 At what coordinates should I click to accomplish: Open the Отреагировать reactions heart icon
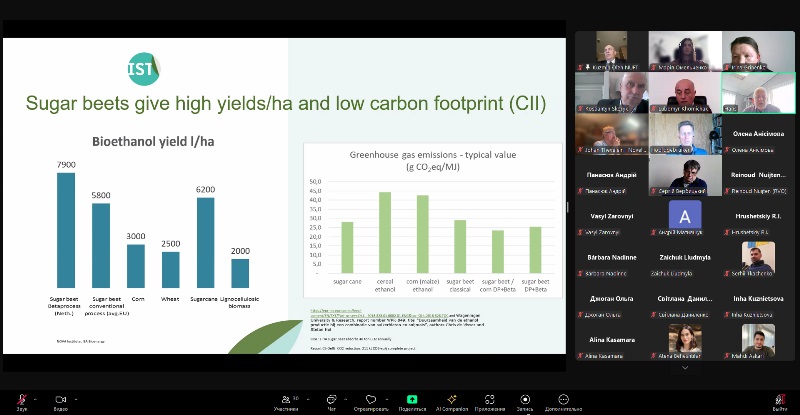point(371,402)
